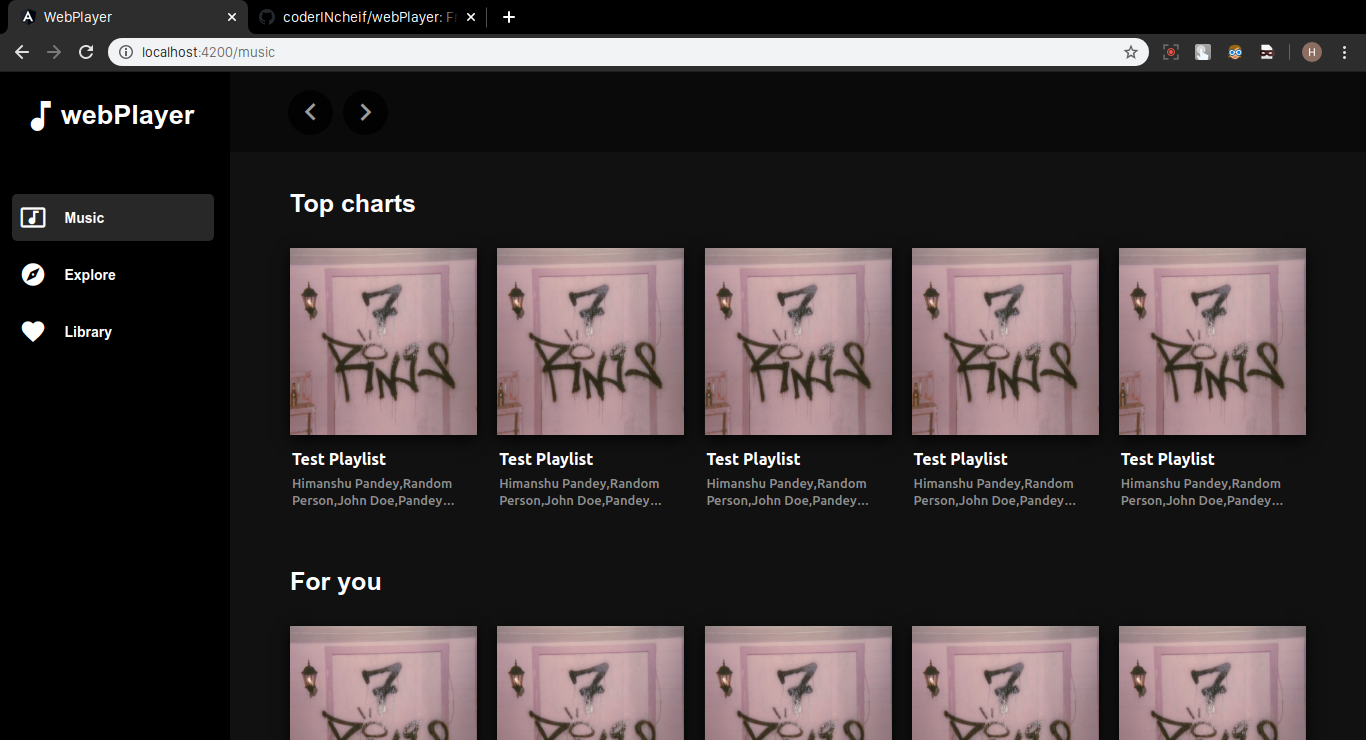
Task: Go to previous page with left chevron button
Action: tap(311, 112)
